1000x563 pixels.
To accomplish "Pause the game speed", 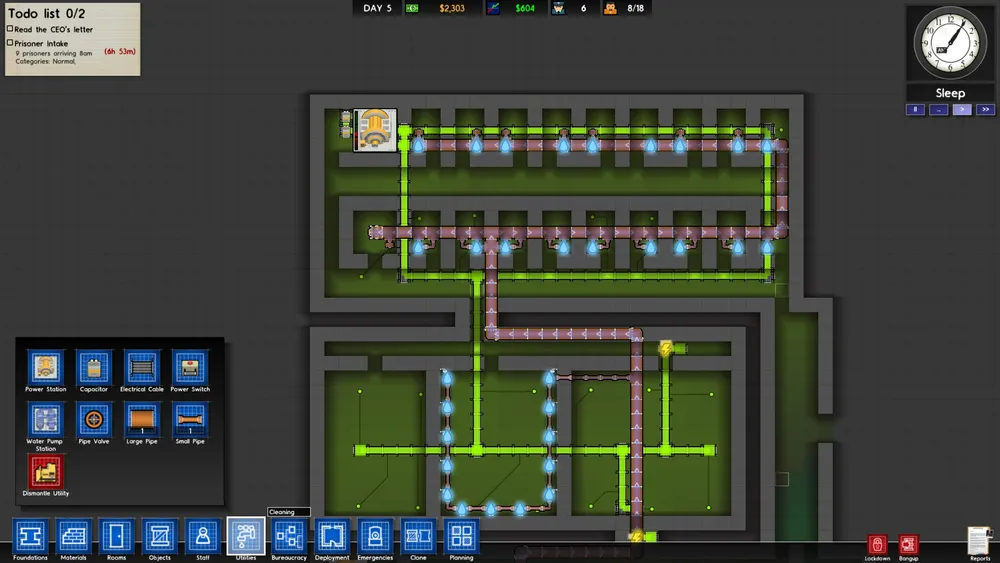I will coord(915,110).
